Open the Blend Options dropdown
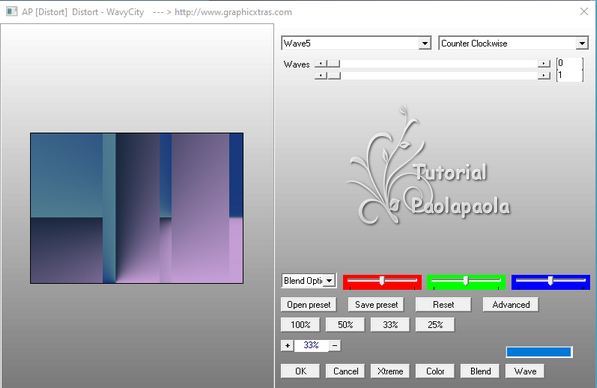The width and height of the screenshot is (597, 388). [330, 281]
